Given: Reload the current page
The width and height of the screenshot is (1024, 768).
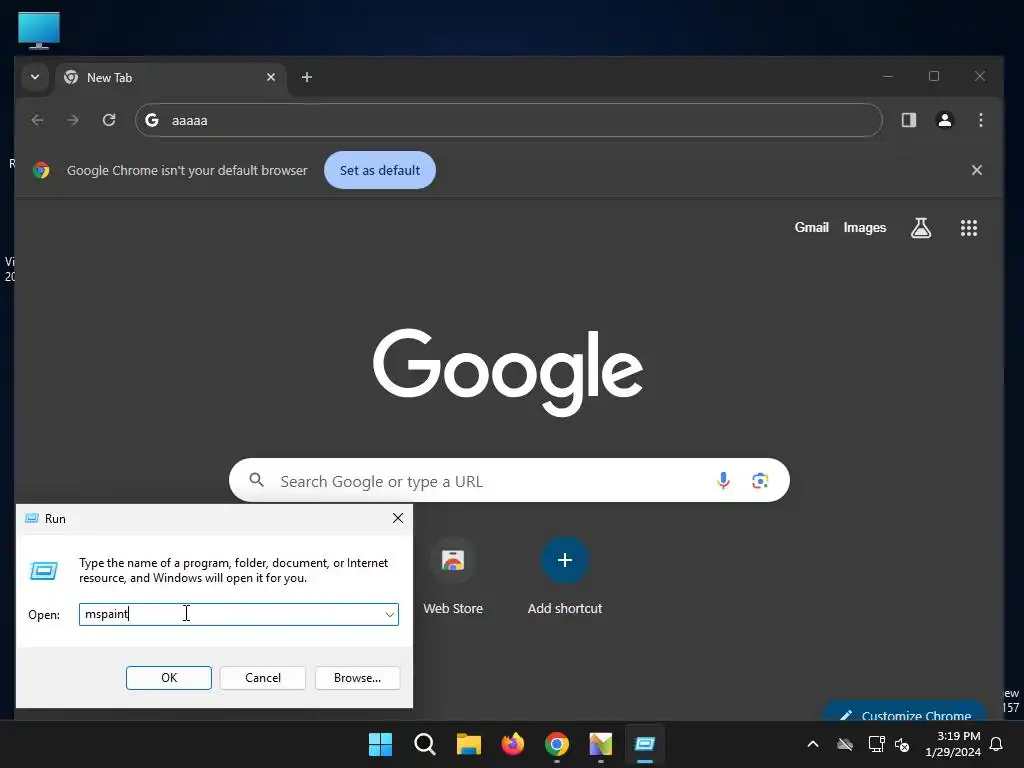Looking at the screenshot, I should point(109,120).
